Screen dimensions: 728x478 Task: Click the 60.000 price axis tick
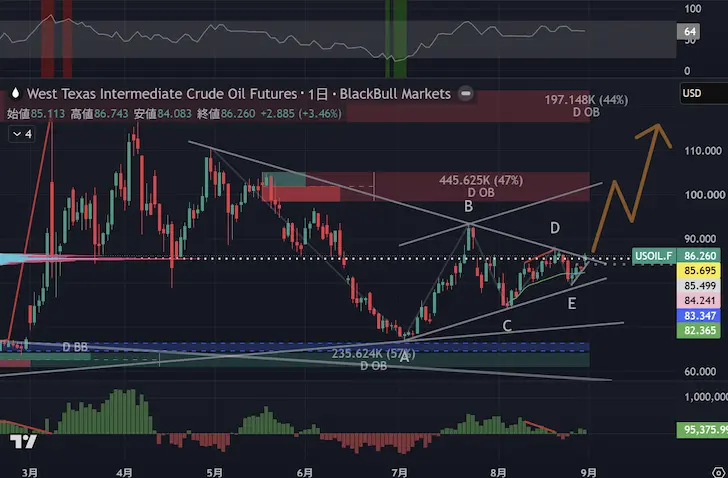click(700, 372)
